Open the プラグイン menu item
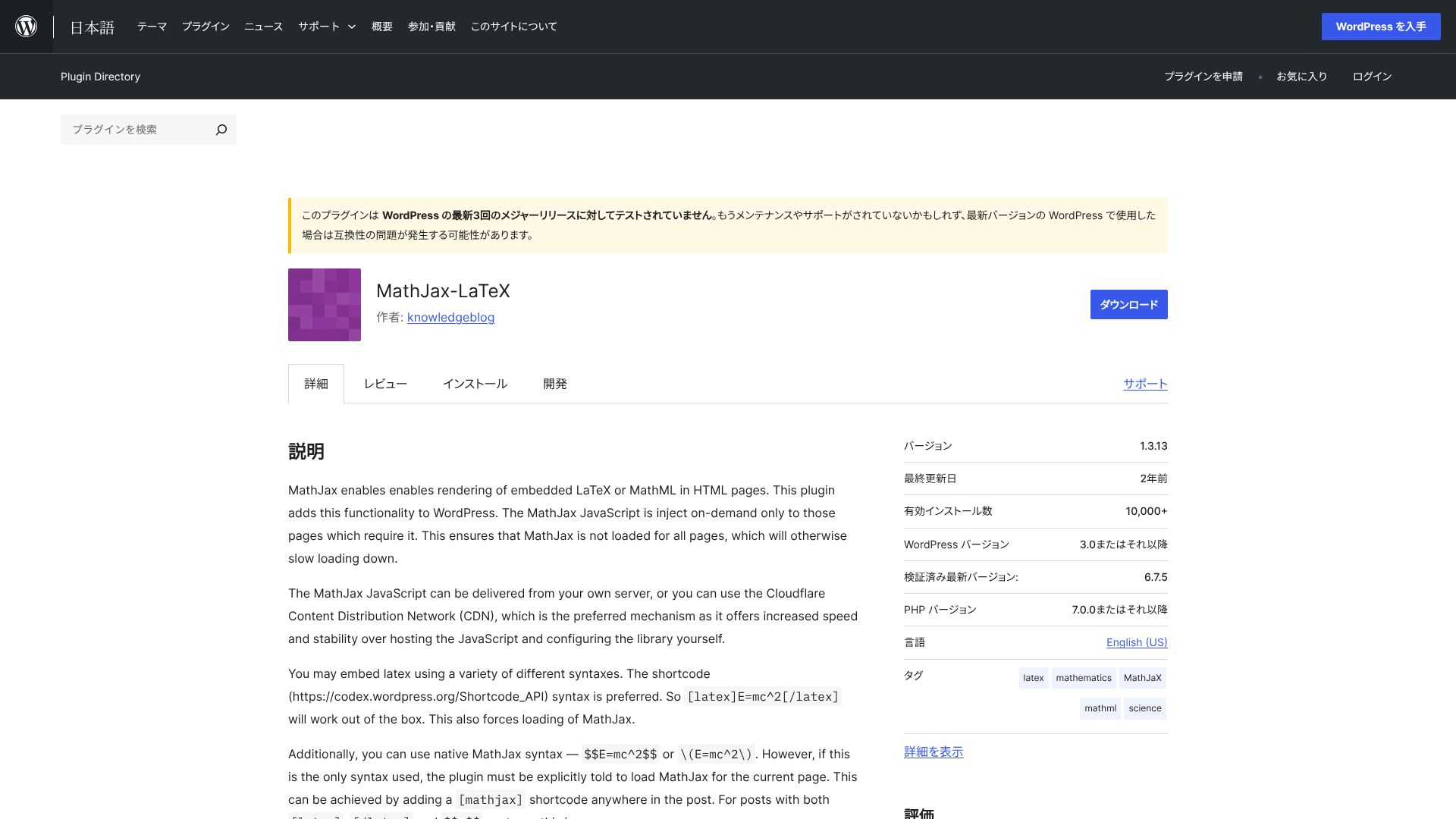The width and height of the screenshot is (1456, 819). coord(206,27)
